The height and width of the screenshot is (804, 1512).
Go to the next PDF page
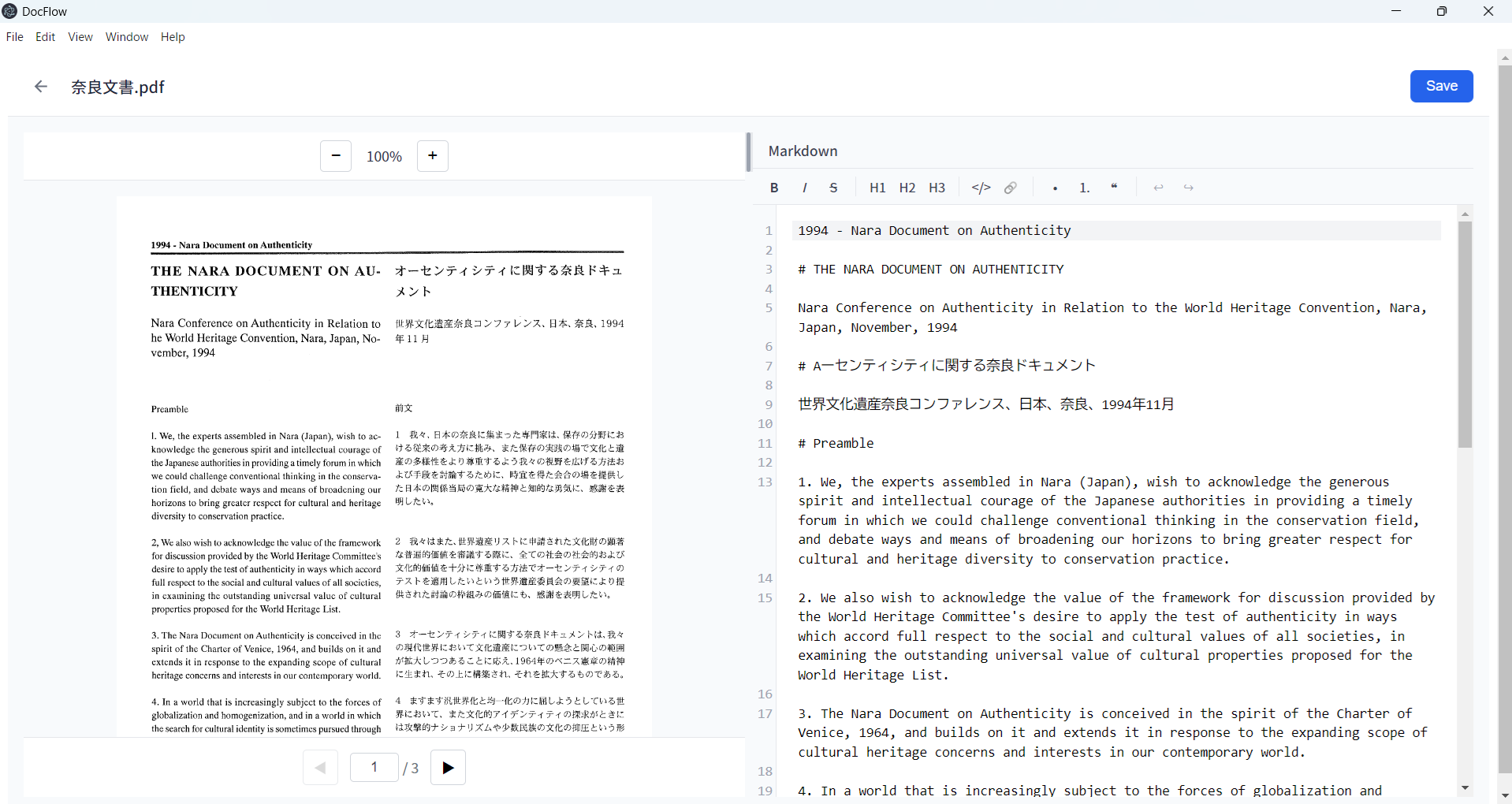[x=448, y=768]
